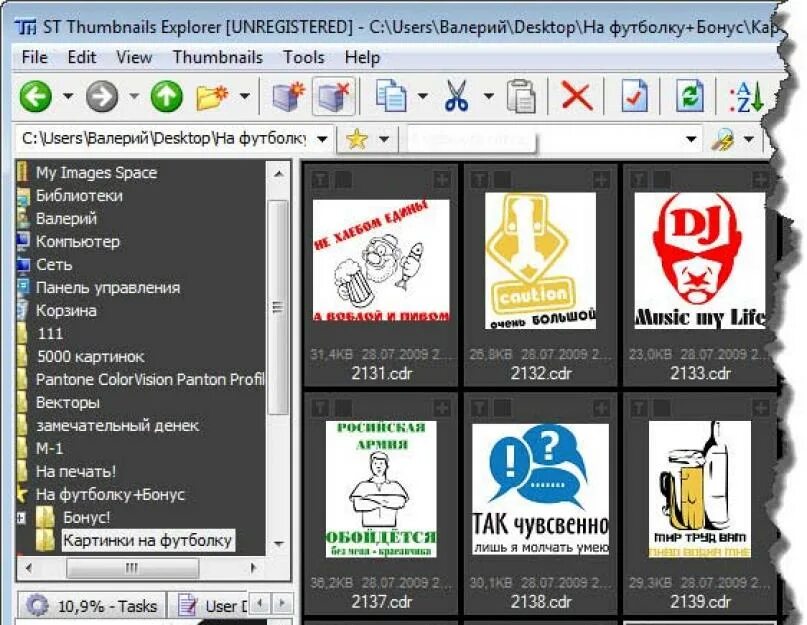Click the new cube with orange star icon

point(288,96)
